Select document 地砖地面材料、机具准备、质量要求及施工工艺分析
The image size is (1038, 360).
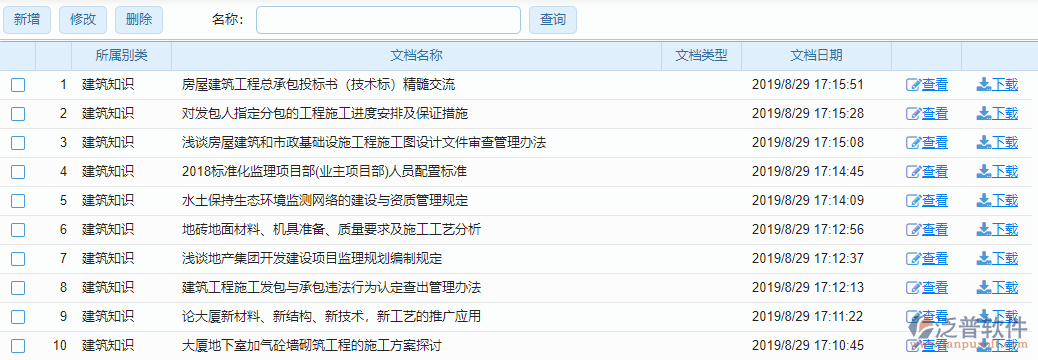(331, 230)
